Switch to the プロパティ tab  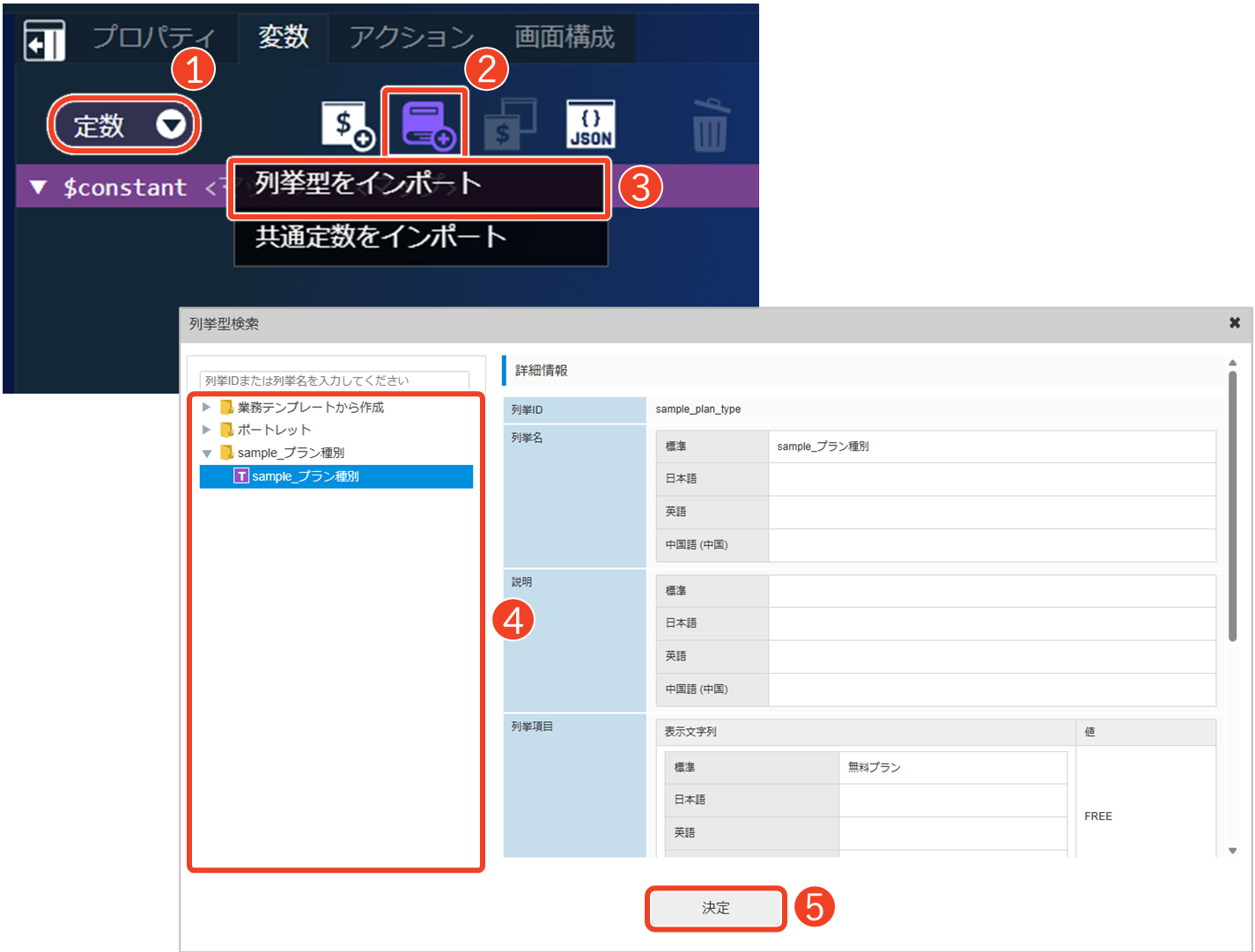pyautogui.click(x=153, y=37)
